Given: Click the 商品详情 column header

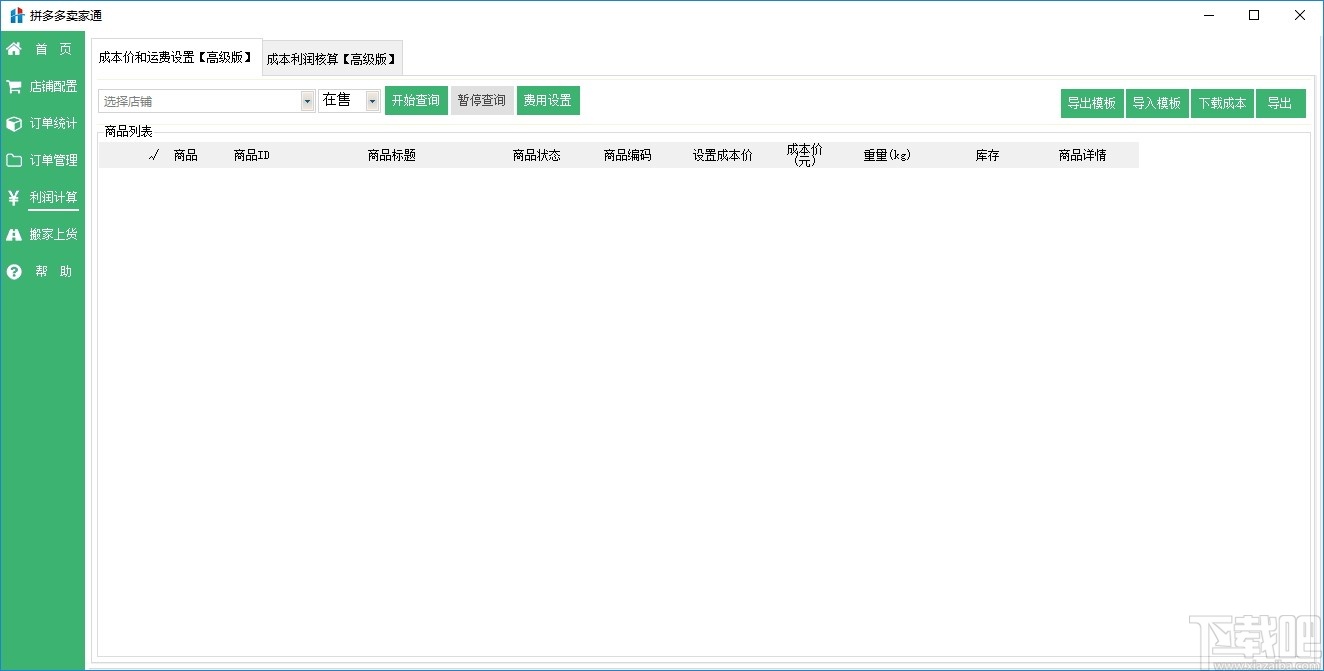Looking at the screenshot, I should (1083, 155).
